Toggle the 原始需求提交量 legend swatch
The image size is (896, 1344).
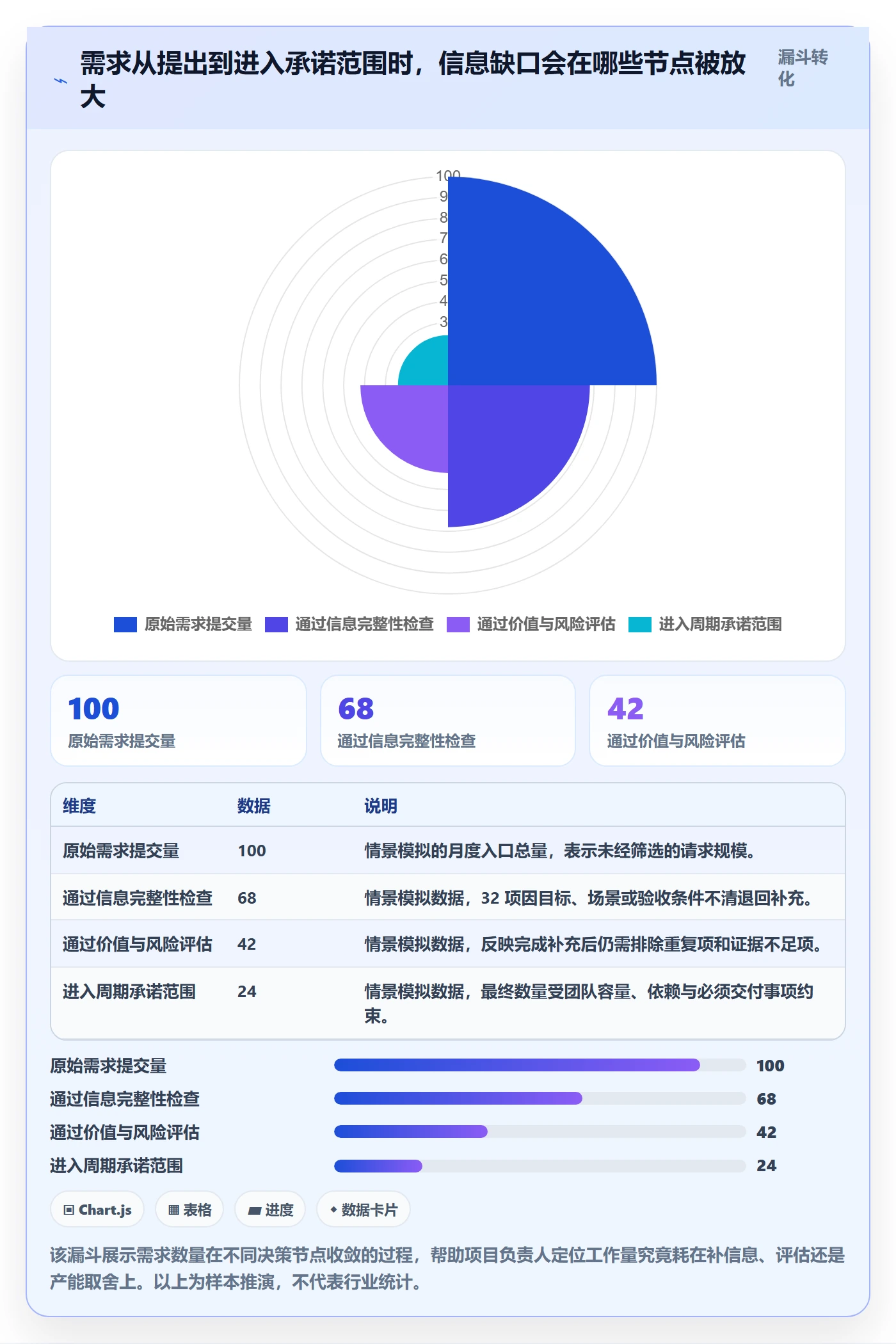click(125, 624)
